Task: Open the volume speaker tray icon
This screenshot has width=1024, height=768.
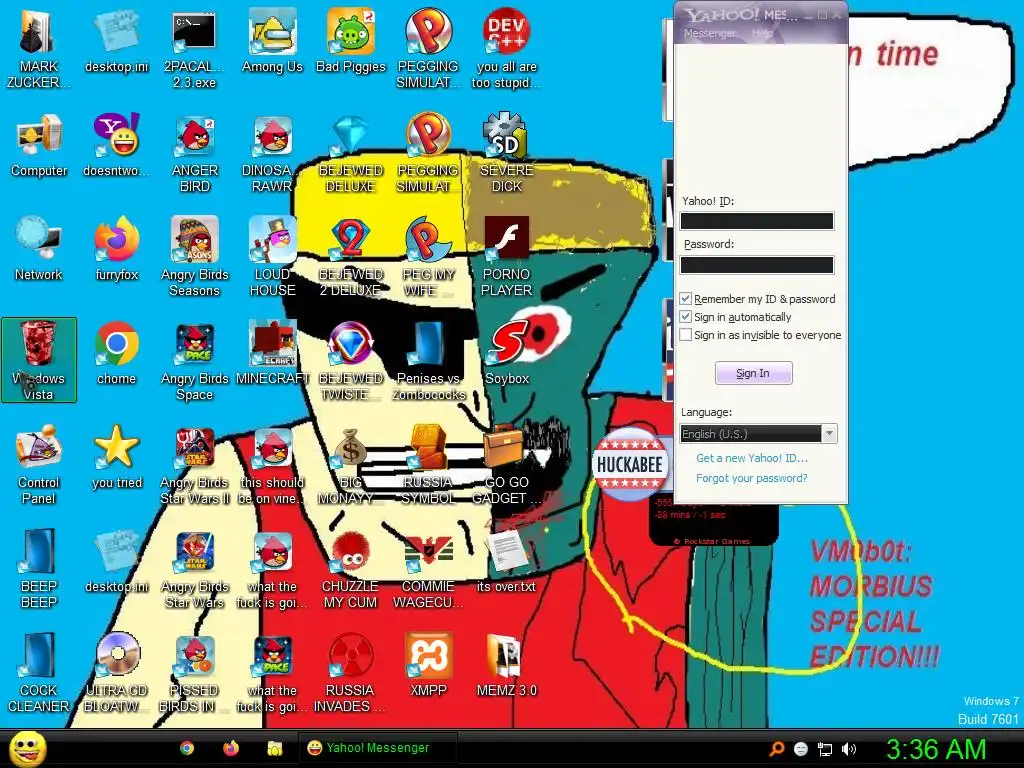Action: coord(849,749)
